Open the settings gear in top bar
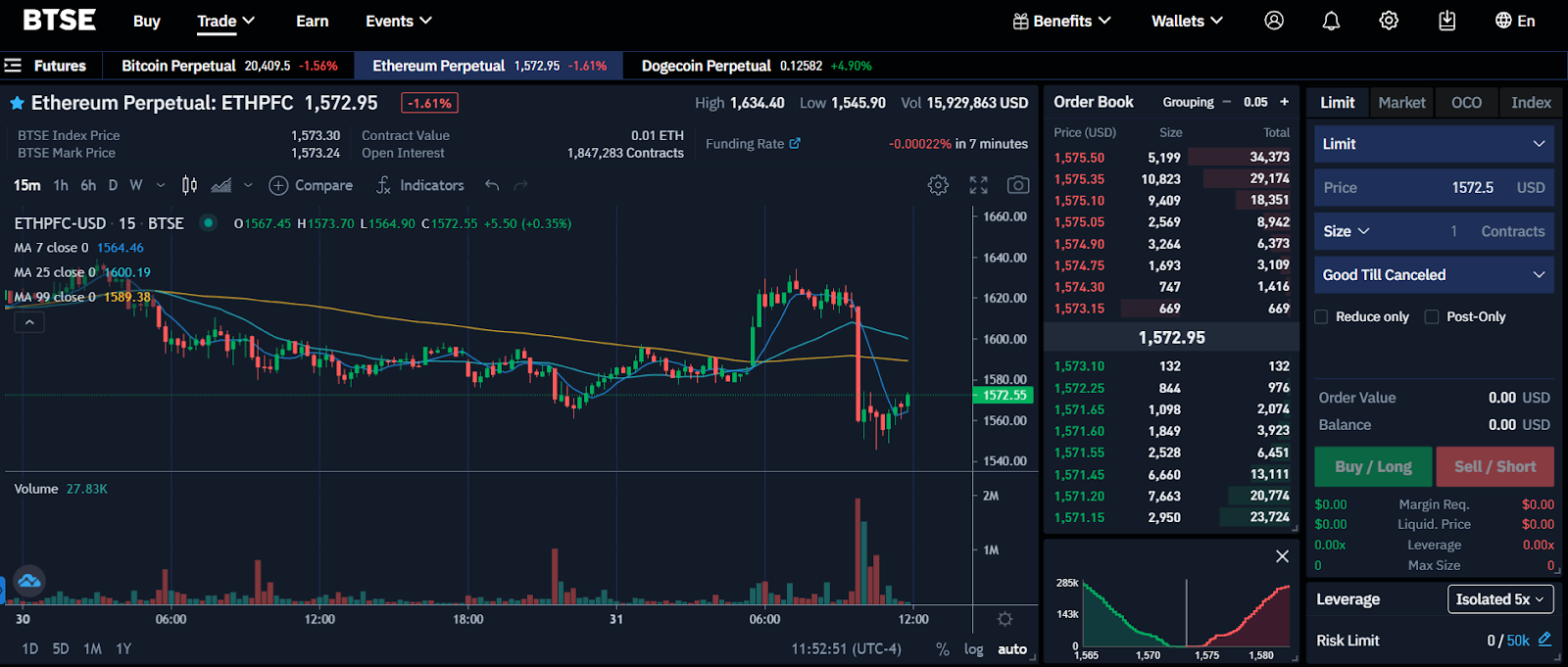Viewport: 1568px width, 667px height. 1389,21
